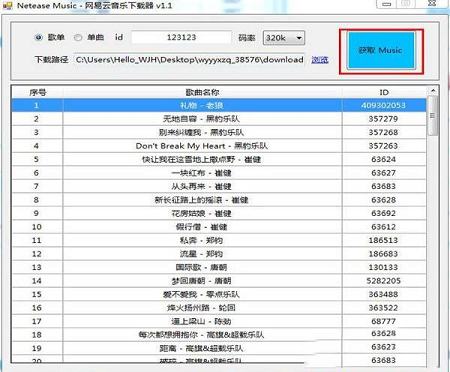This screenshot has height=372, width=450.
Task: Click sequence number 10 in 序号 column
Action: [37, 227]
